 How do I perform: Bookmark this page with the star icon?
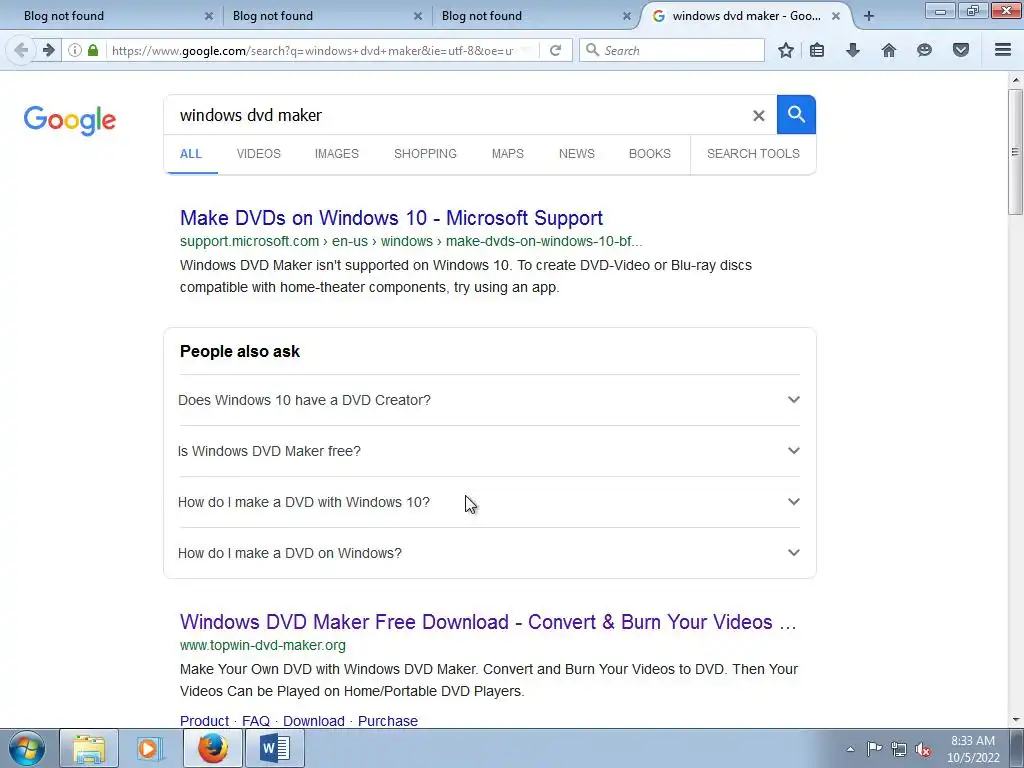pyautogui.click(x=786, y=50)
